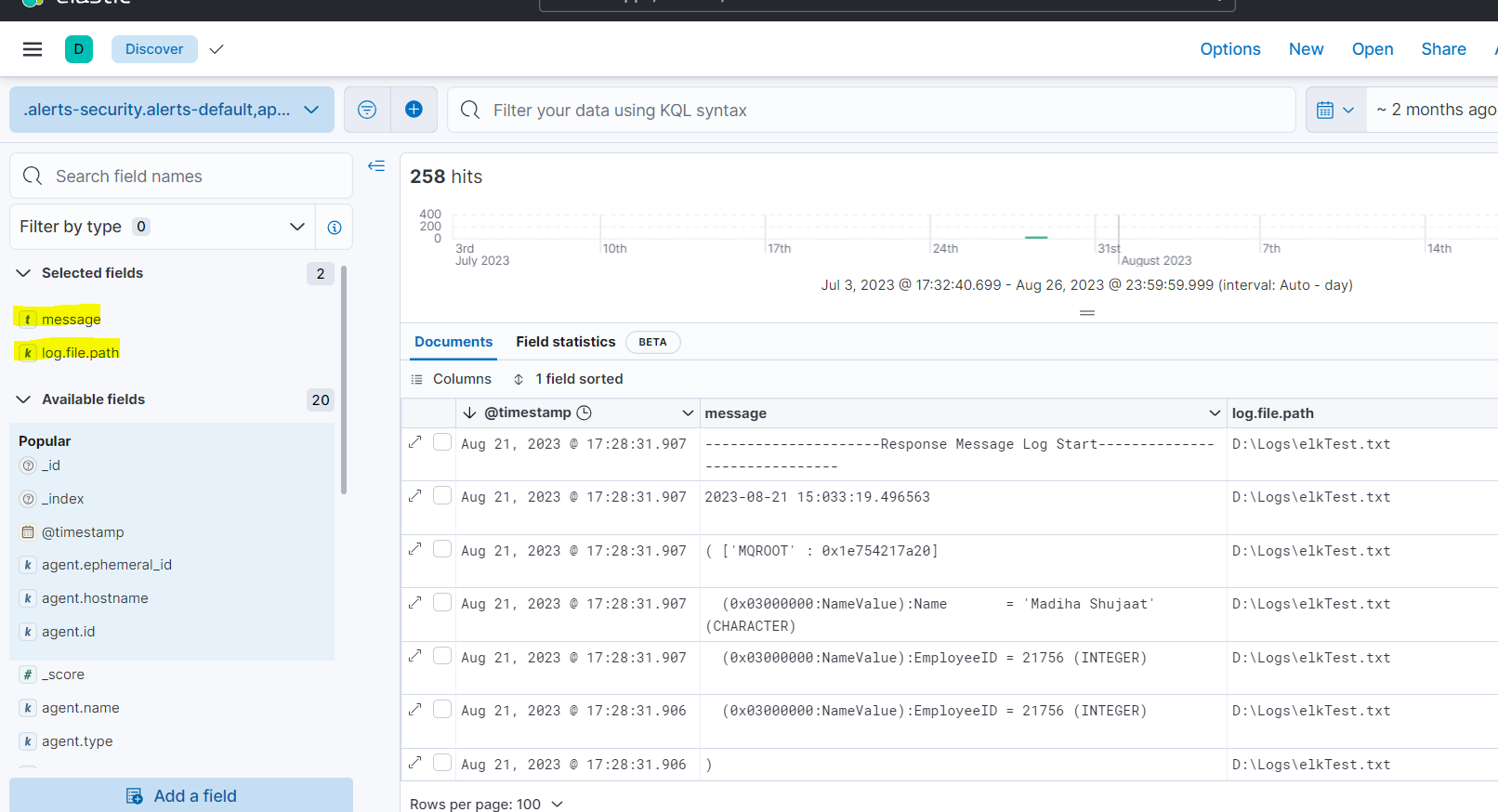Expand document for the closing parenthesis row
Image resolution: width=1498 pixels, height=812 pixels.
click(x=415, y=763)
